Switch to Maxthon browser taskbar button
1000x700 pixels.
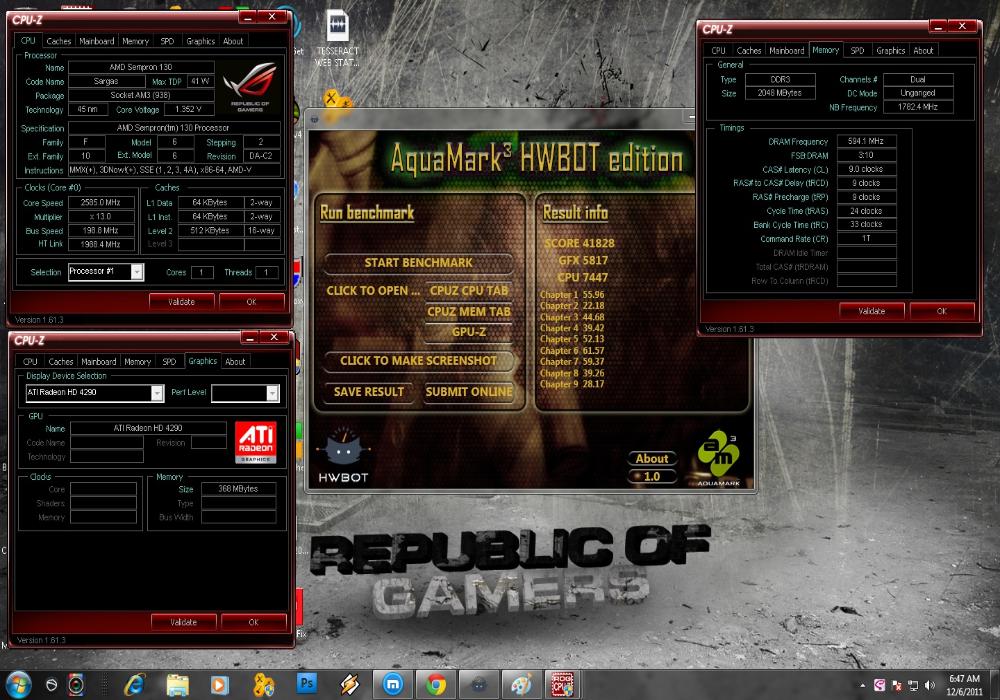[x=392, y=685]
